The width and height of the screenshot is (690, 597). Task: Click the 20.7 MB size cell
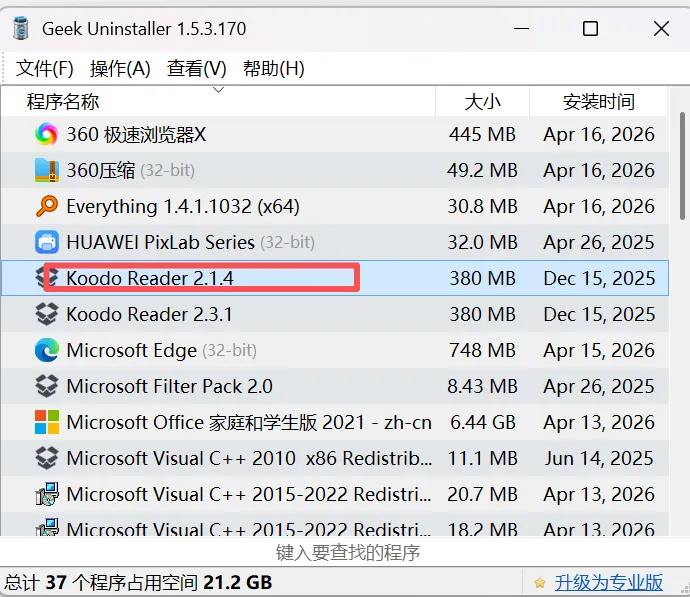tap(482, 494)
